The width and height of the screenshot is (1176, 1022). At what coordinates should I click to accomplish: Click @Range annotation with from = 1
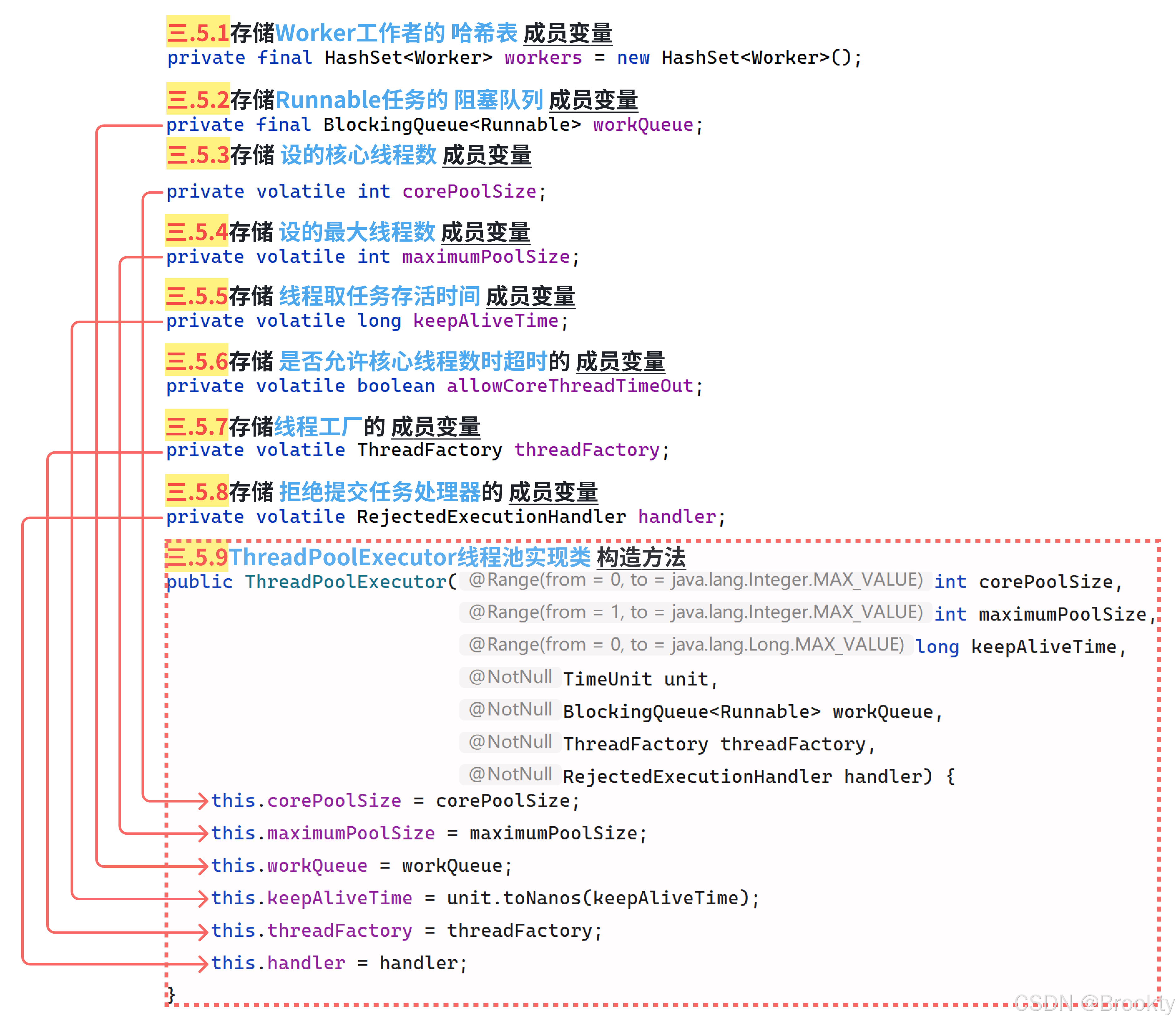coord(695,612)
